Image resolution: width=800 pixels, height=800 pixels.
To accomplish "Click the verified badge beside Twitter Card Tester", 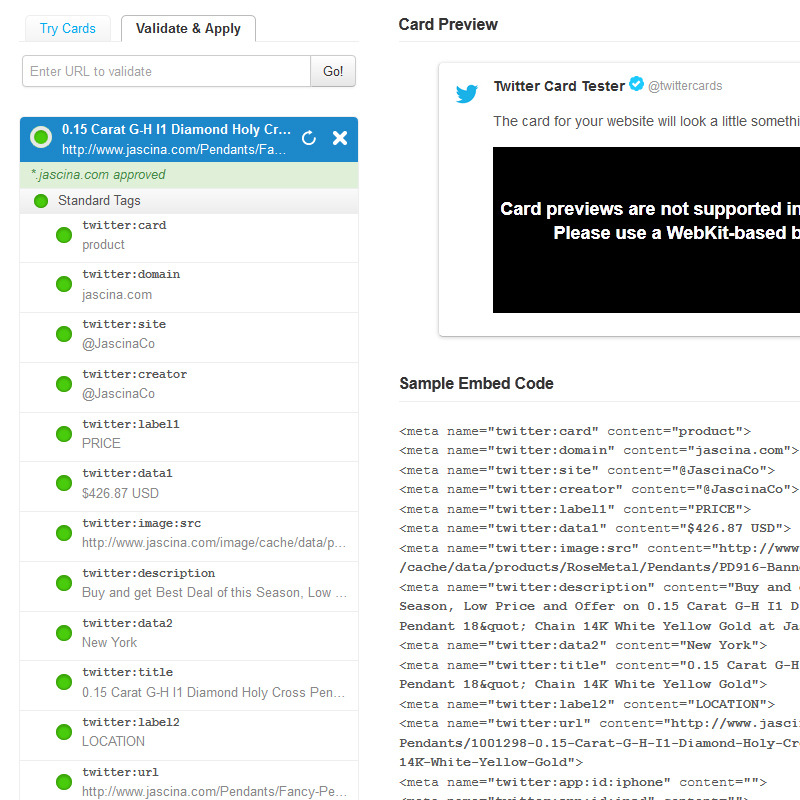I will 636,83.
